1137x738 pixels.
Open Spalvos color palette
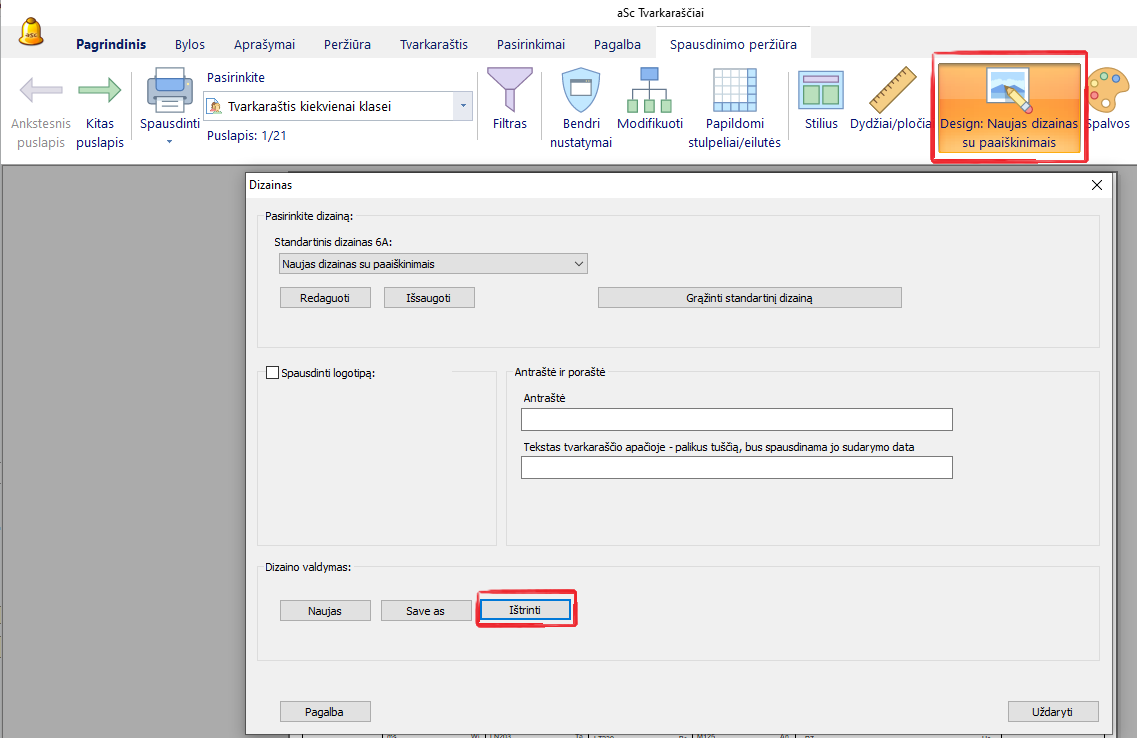coord(1107,91)
